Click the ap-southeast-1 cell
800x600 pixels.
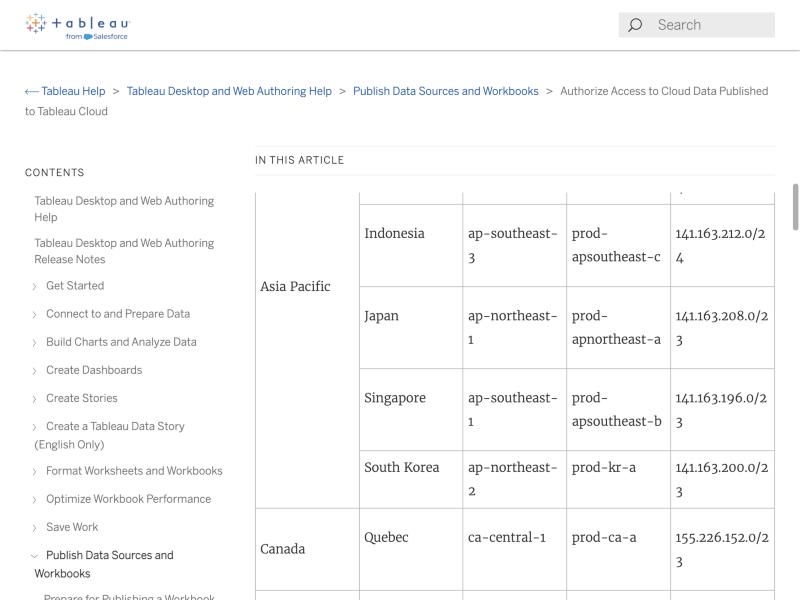coord(515,410)
